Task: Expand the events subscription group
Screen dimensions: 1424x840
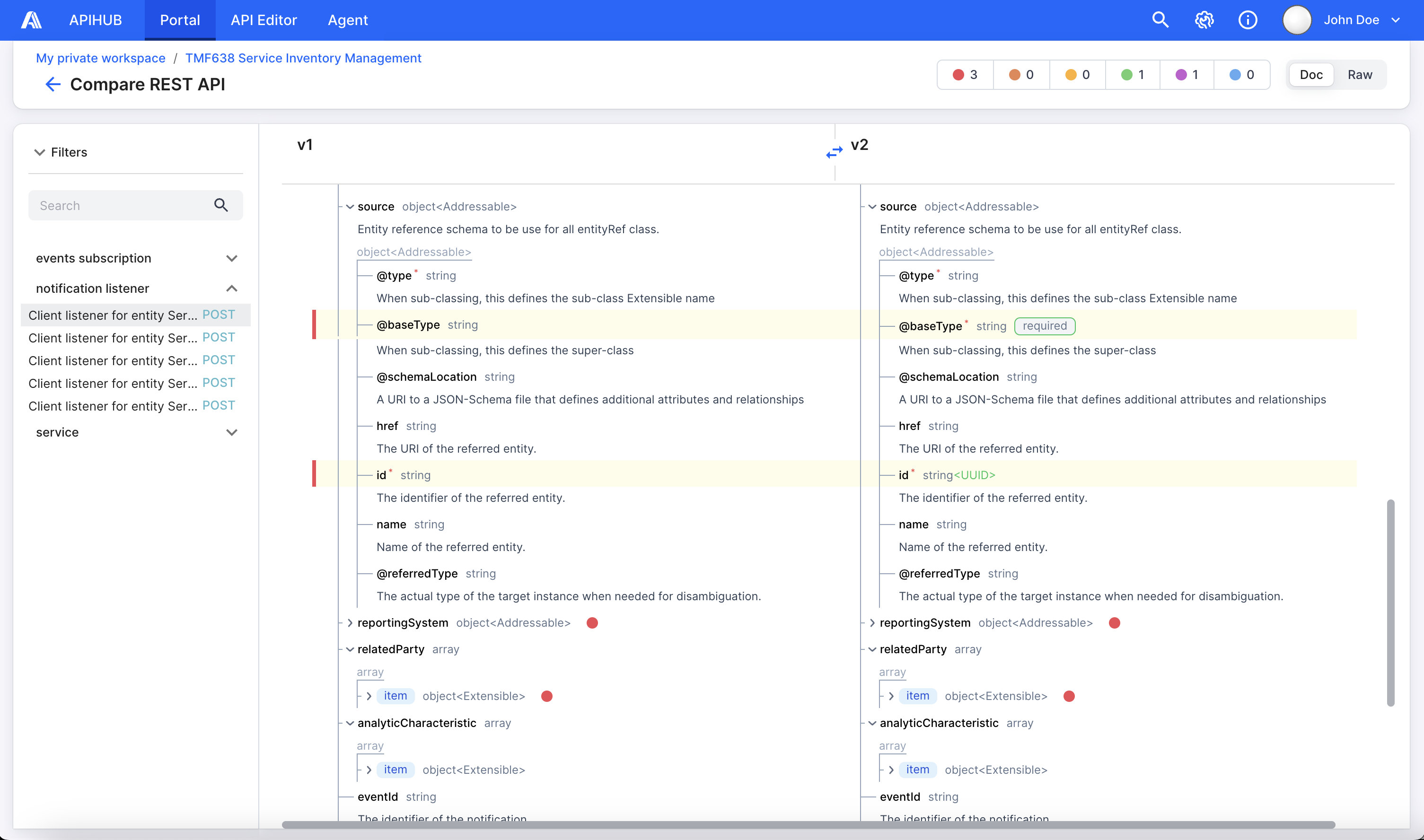Action: (x=231, y=258)
